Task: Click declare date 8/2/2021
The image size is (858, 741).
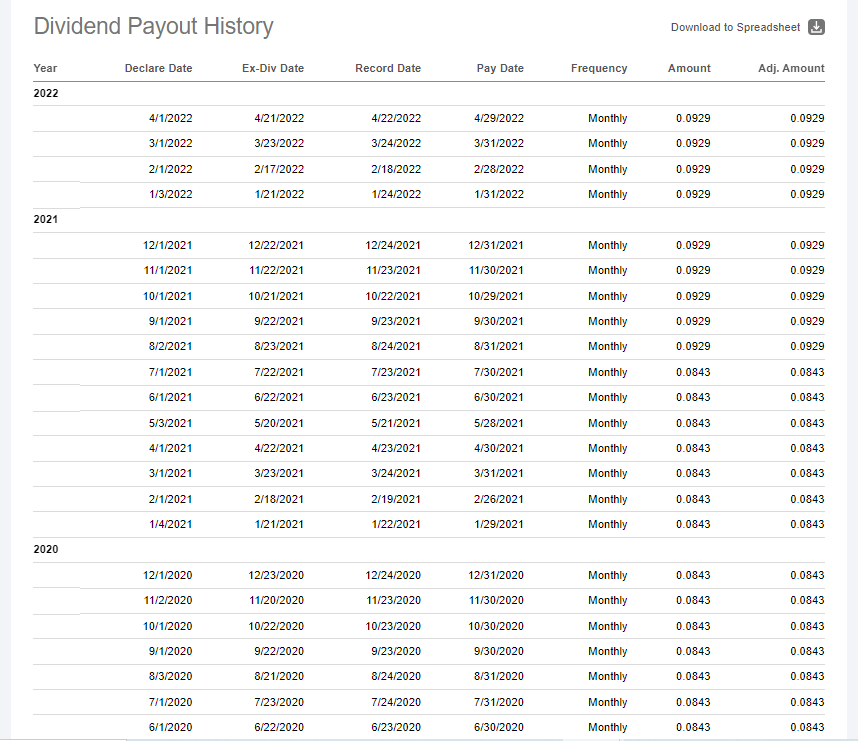Action: click(170, 346)
